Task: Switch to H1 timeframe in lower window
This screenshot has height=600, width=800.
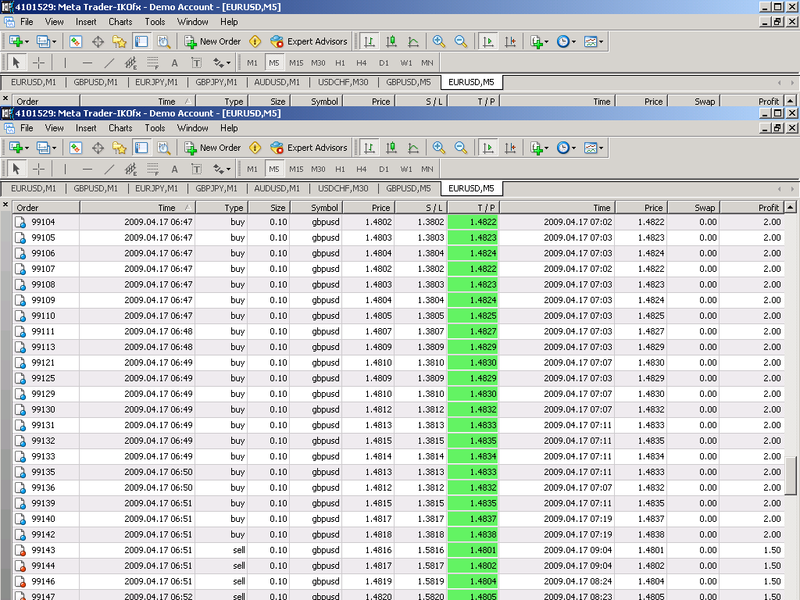Action: point(340,169)
